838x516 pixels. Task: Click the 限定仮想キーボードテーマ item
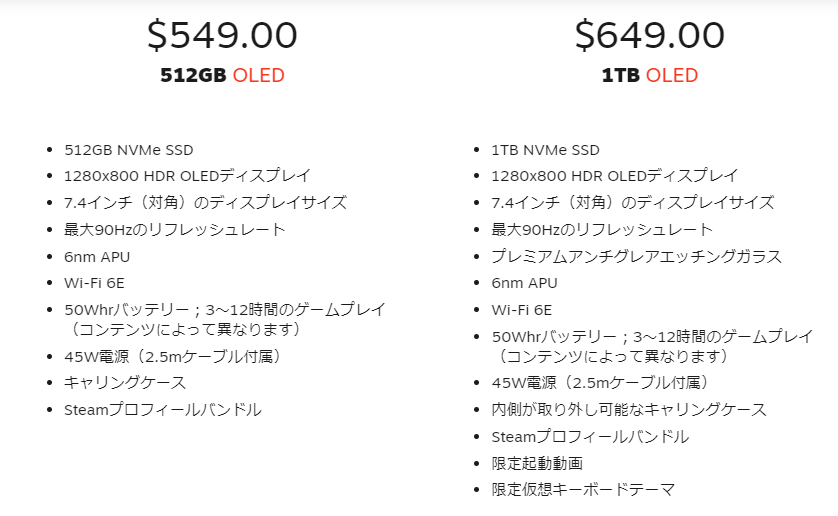(583, 489)
